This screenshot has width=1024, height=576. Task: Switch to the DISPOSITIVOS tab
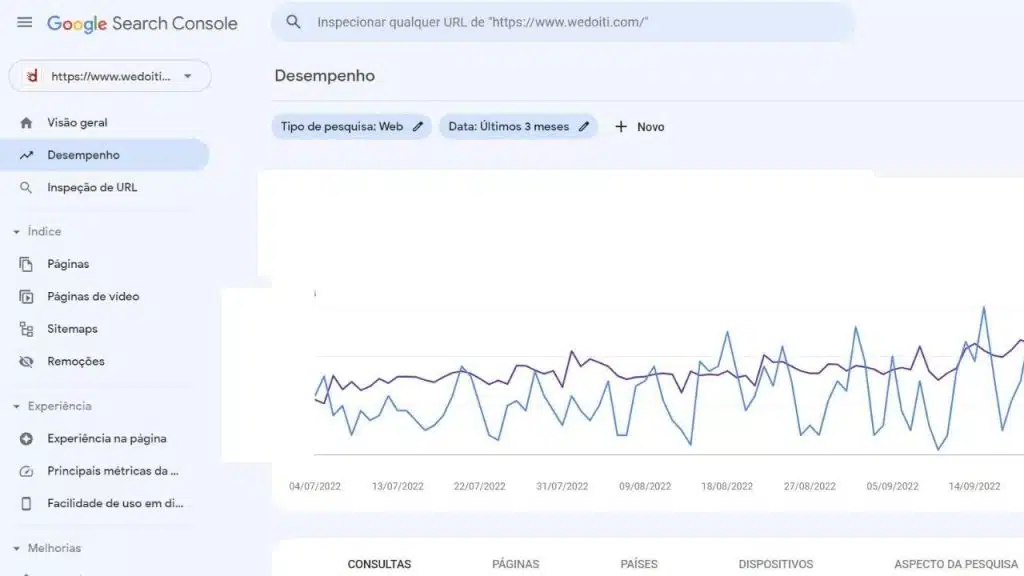point(775,564)
